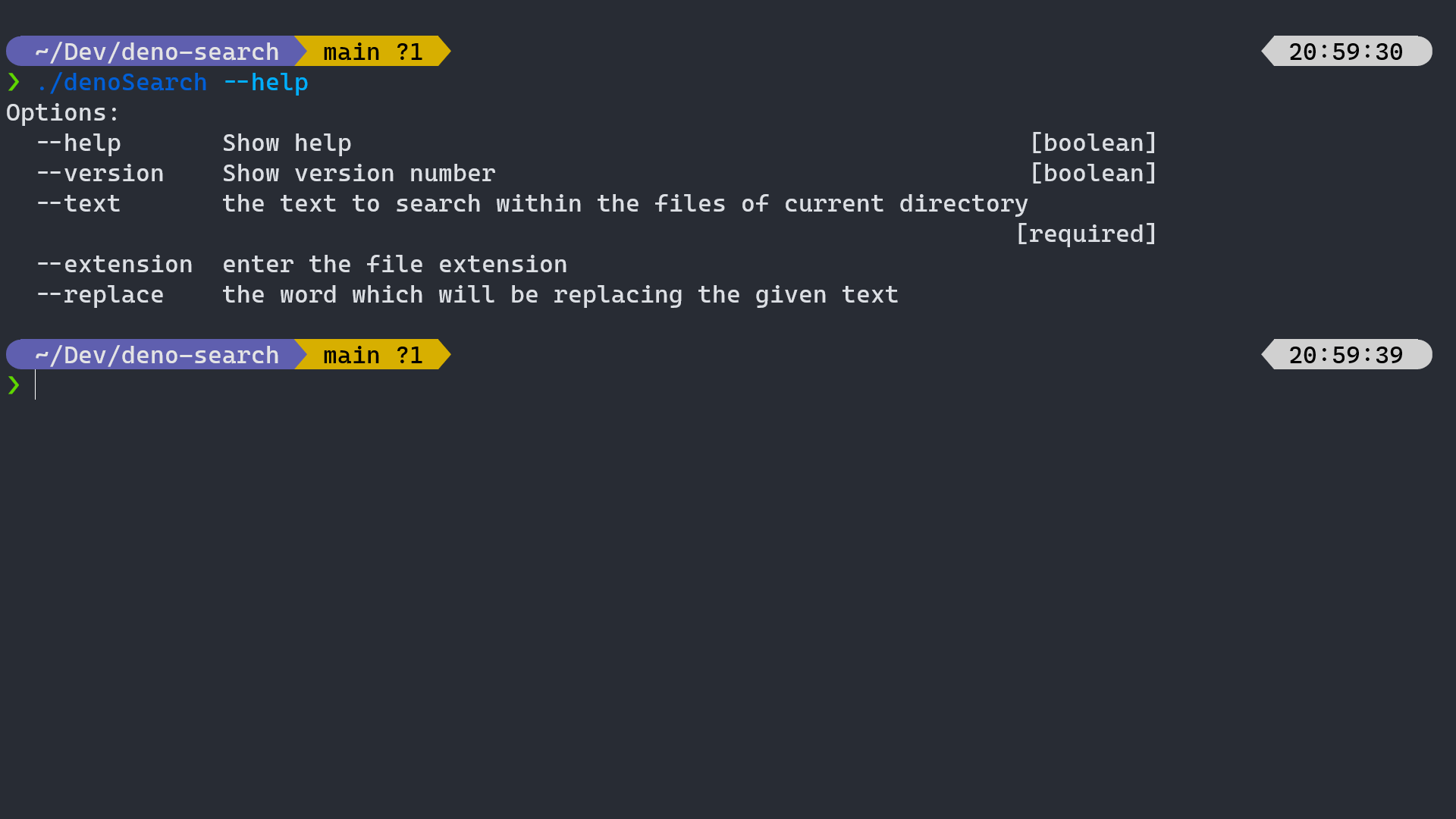The image size is (1456, 819).
Task: Click the --text option name
Action: pos(79,204)
